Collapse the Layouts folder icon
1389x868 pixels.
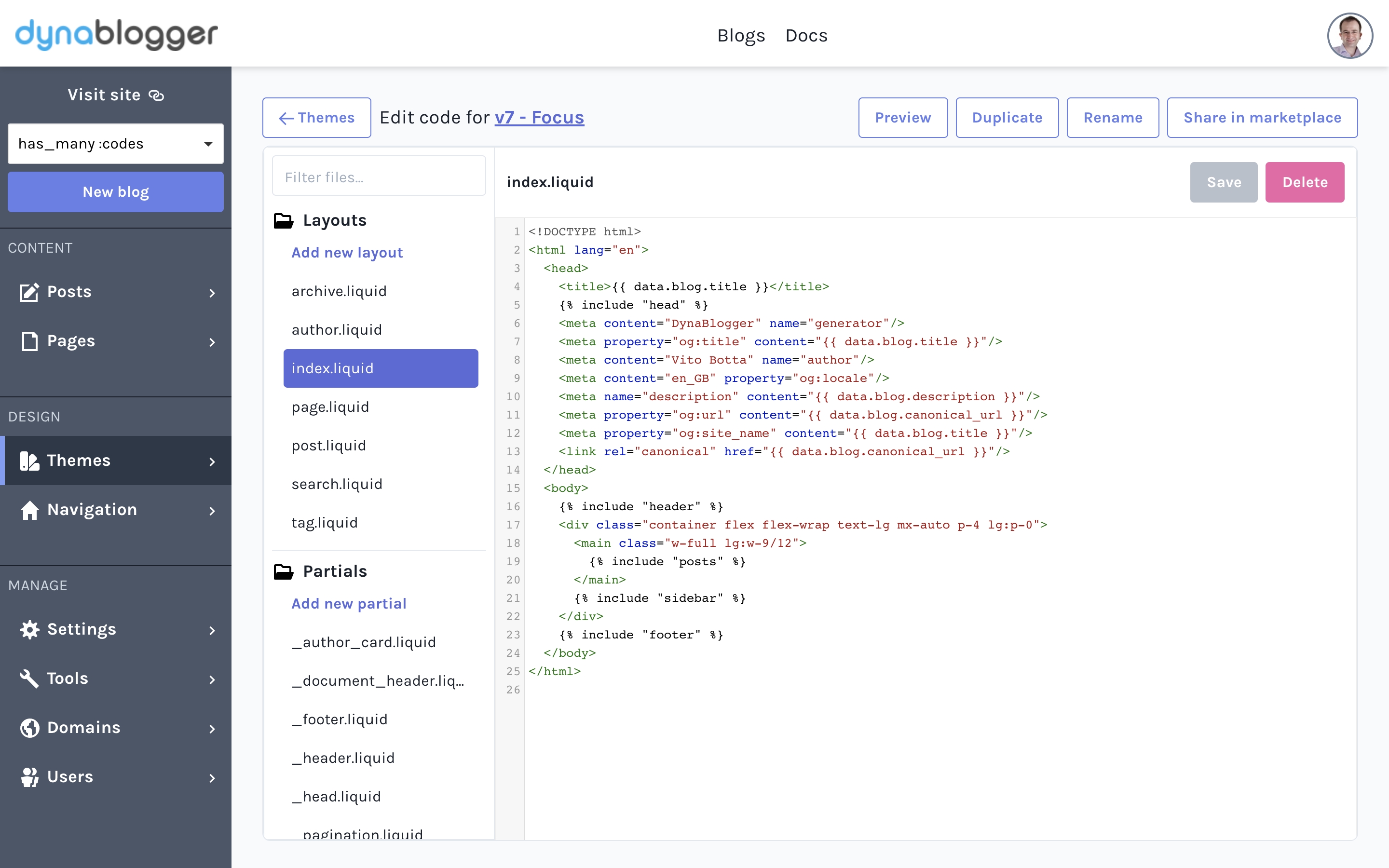click(284, 220)
